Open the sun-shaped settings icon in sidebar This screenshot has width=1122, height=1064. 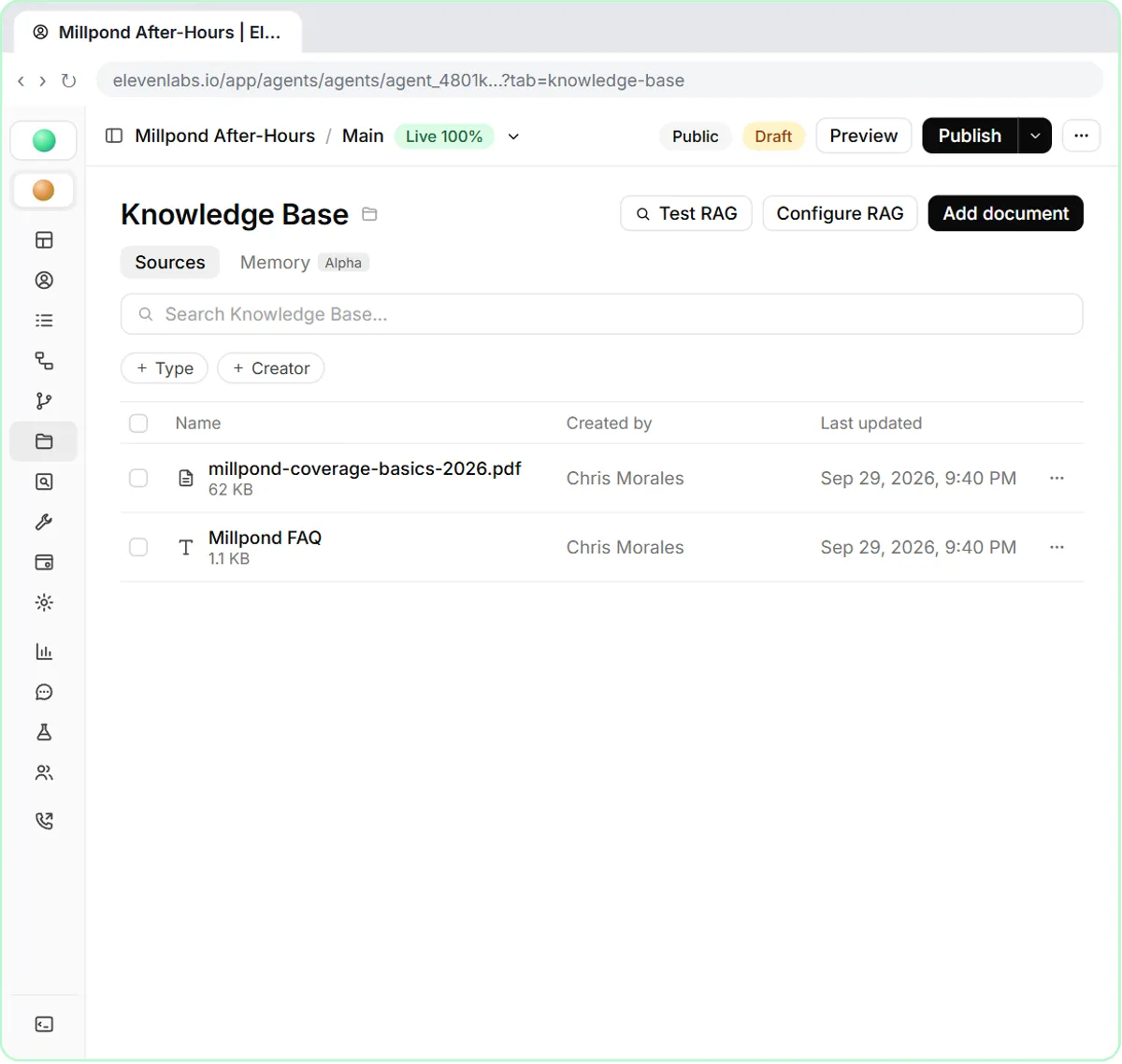pyautogui.click(x=44, y=602)
